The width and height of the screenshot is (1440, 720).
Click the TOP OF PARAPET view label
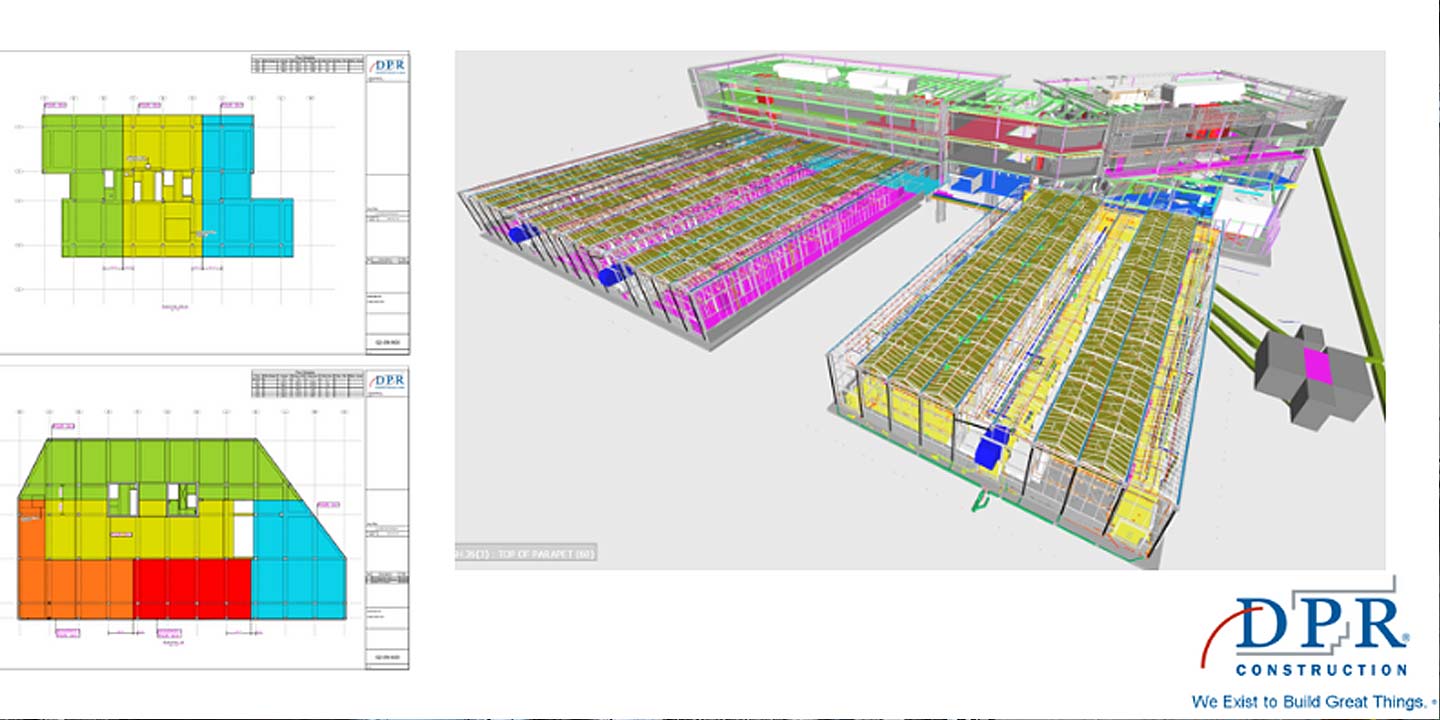pyautogui.click(x=527, y=553)
